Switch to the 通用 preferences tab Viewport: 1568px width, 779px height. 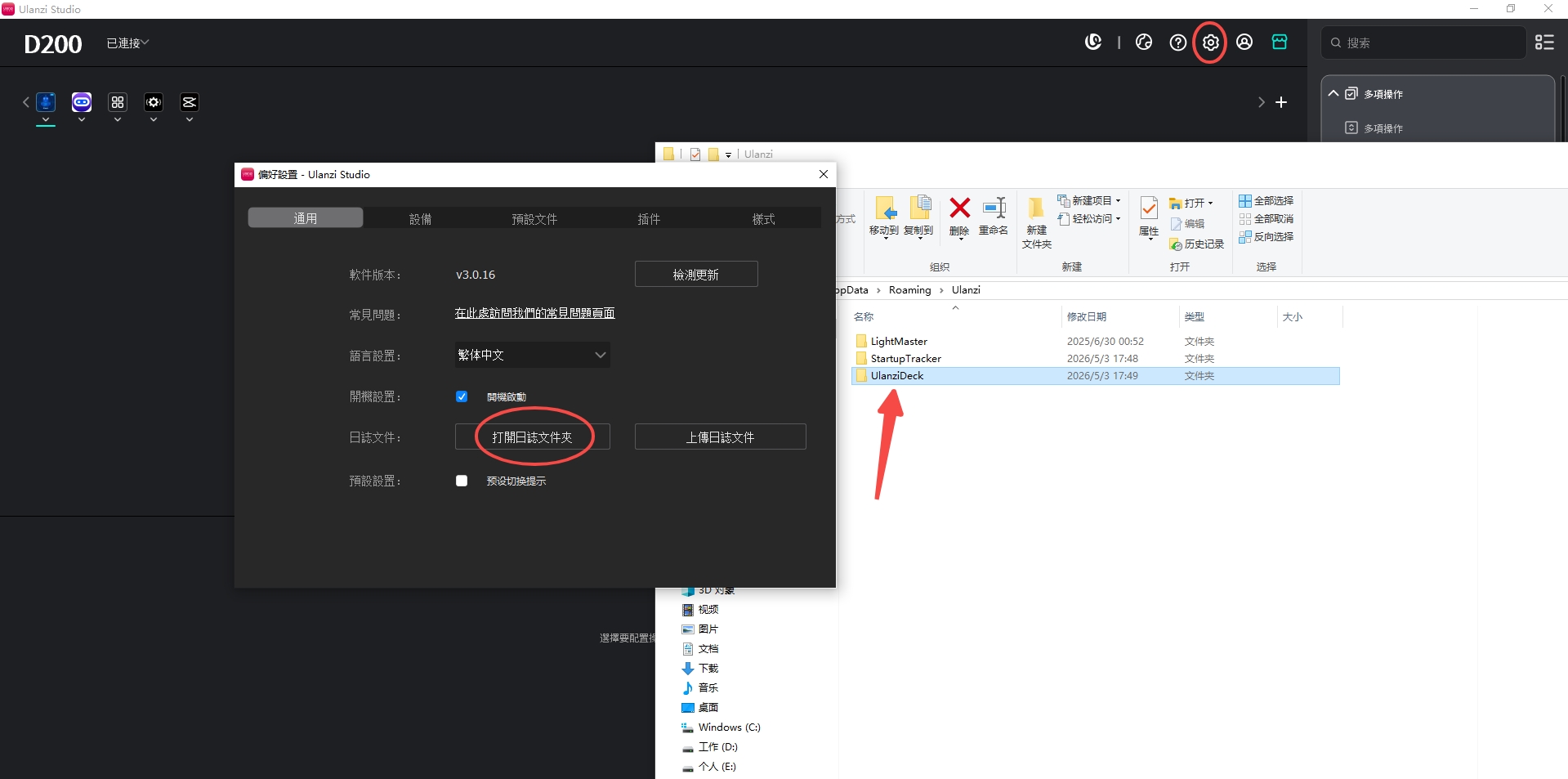tap(306, 217)
